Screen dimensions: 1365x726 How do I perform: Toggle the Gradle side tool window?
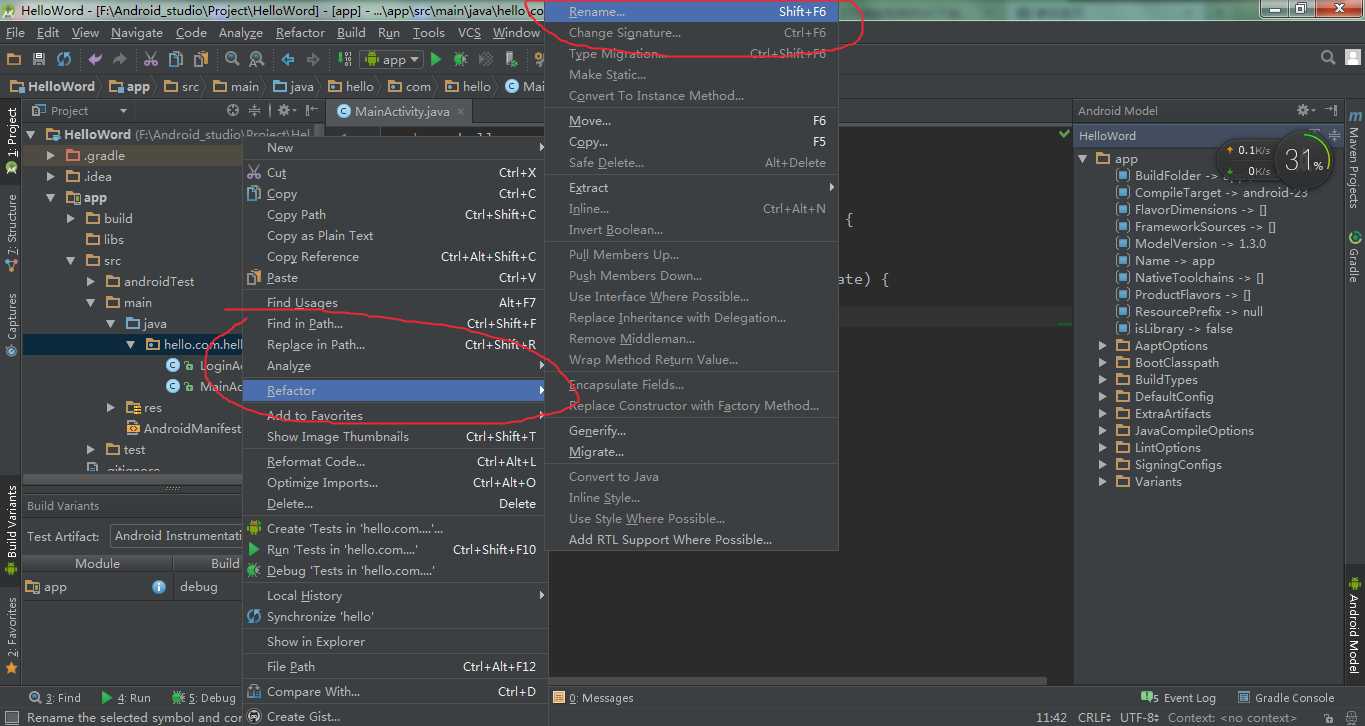tap(1354, 257)
